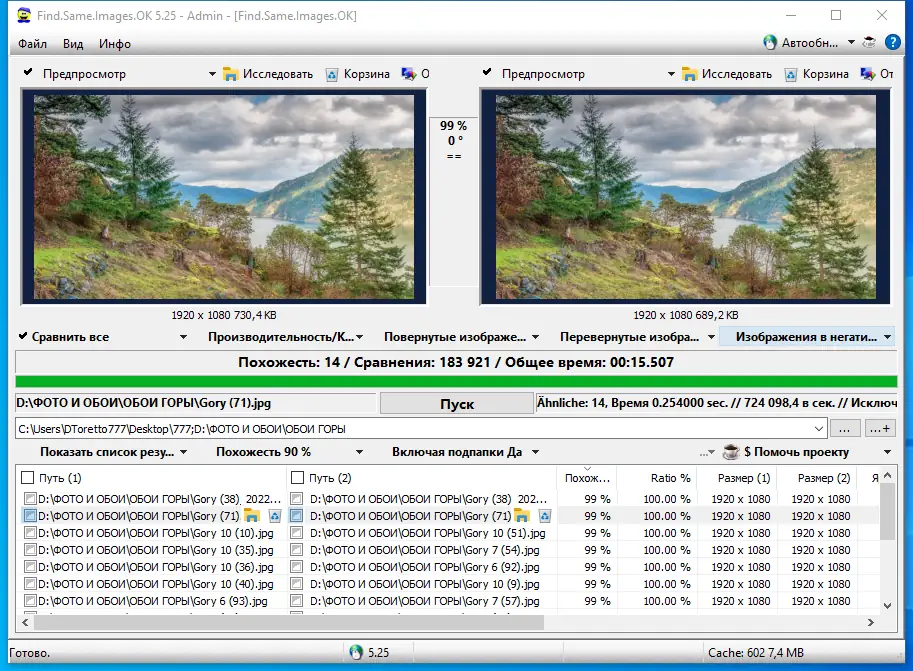The image size is (913, 671).
Task: Select Gory 6 (92).jpg row path
Action: point(424,566)
